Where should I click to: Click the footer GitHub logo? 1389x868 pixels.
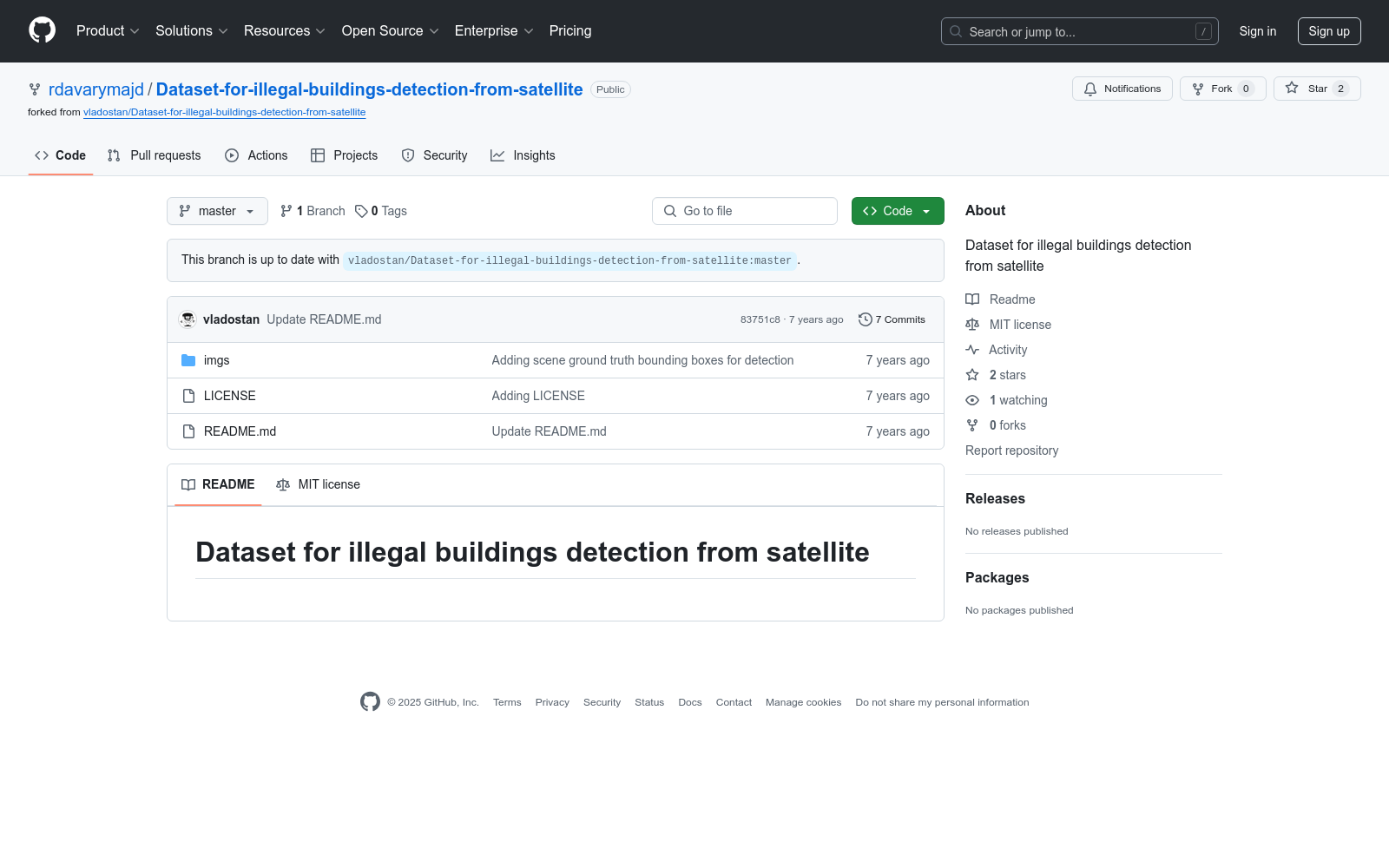[370, 702]
